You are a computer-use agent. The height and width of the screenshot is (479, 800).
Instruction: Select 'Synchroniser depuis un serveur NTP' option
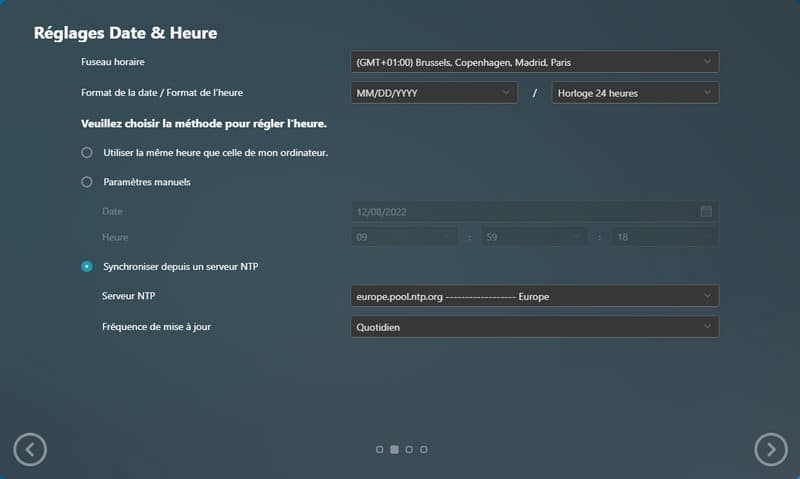tap(87, 266)
